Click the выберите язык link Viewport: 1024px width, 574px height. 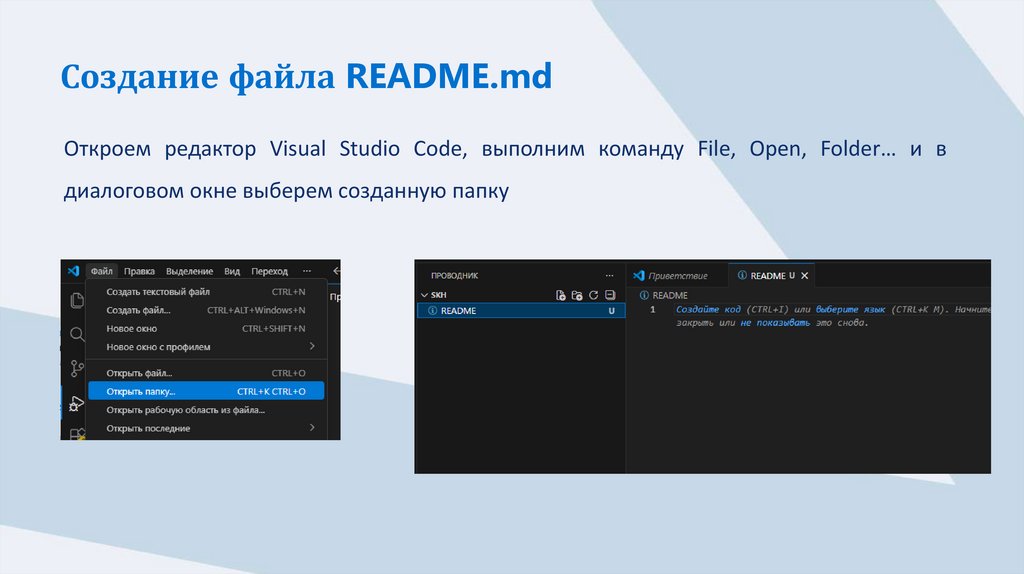tap(850, 310)
